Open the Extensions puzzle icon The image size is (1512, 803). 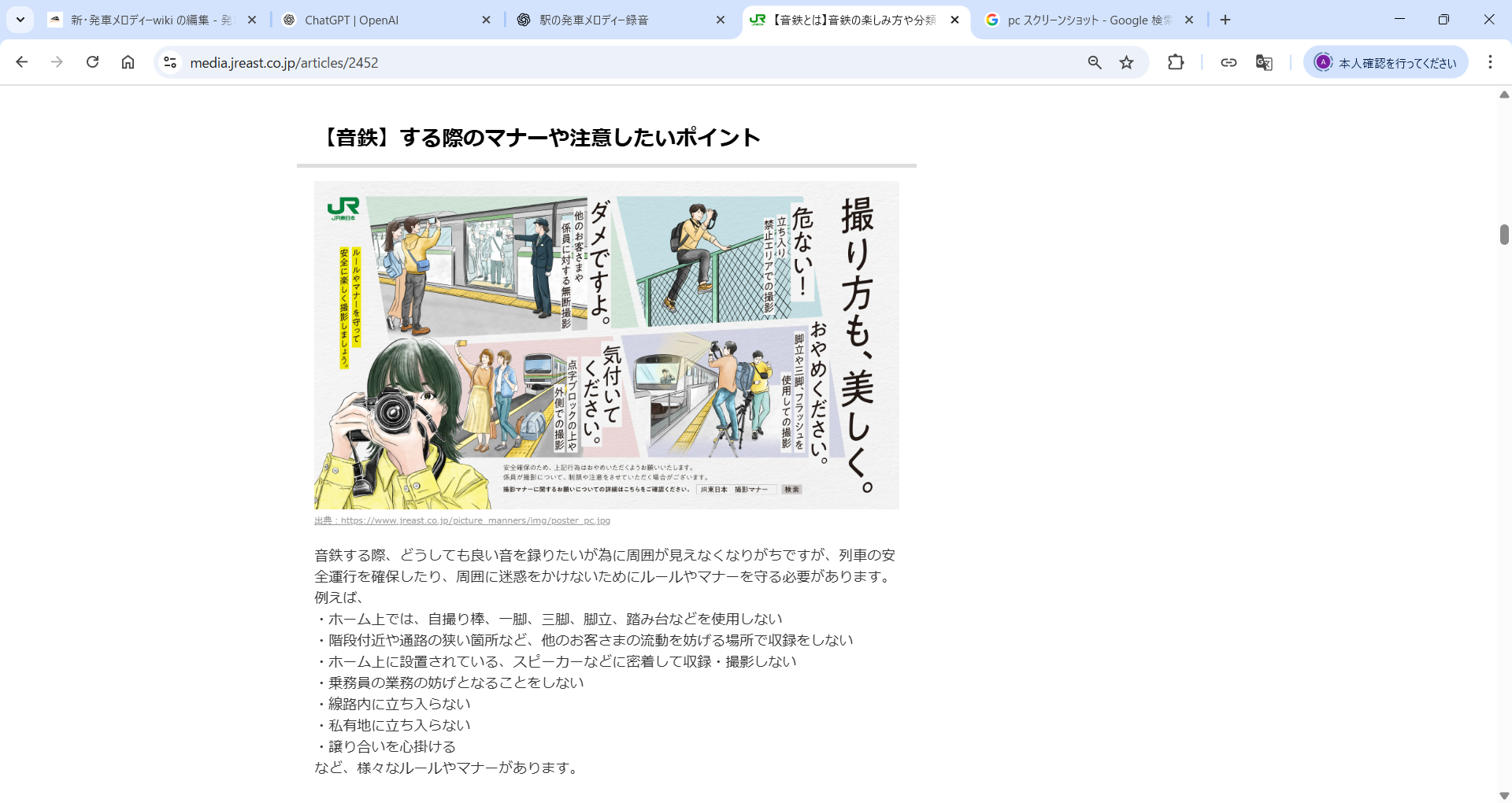[x=1176, y=62]
